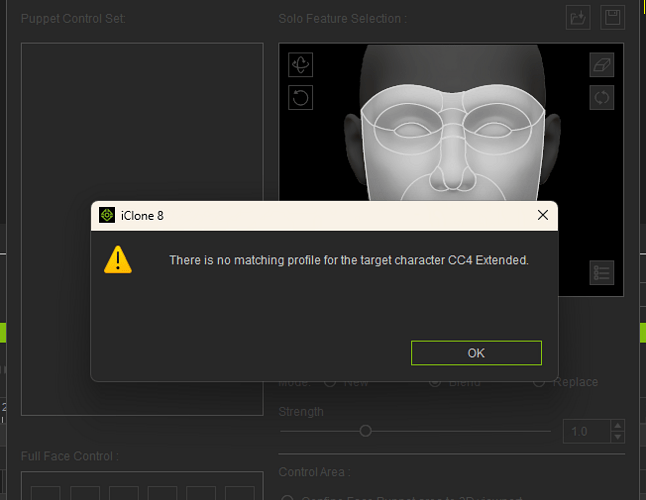Click the save profile disk icon
This screenshot has height=500, width=646.
point(613,18)
